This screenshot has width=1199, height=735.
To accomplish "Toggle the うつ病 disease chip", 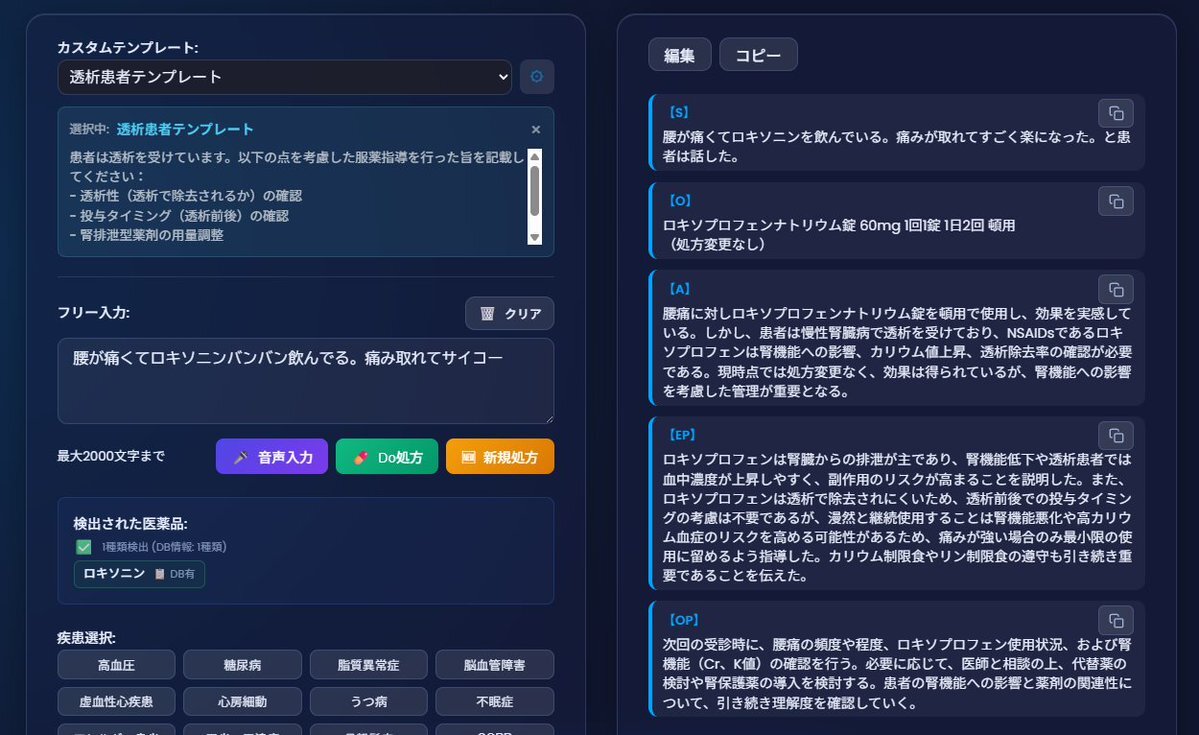I will (369, 701).
